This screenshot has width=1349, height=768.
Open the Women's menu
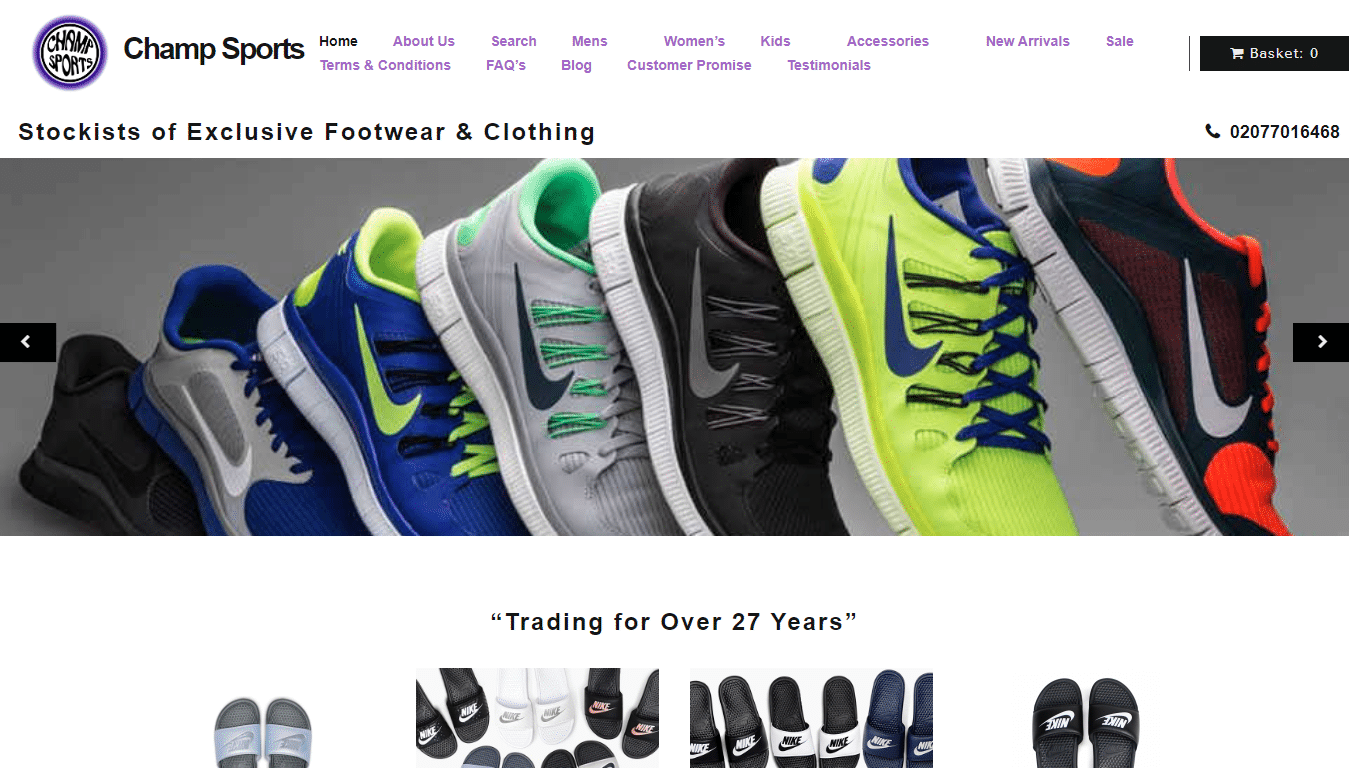694,41
